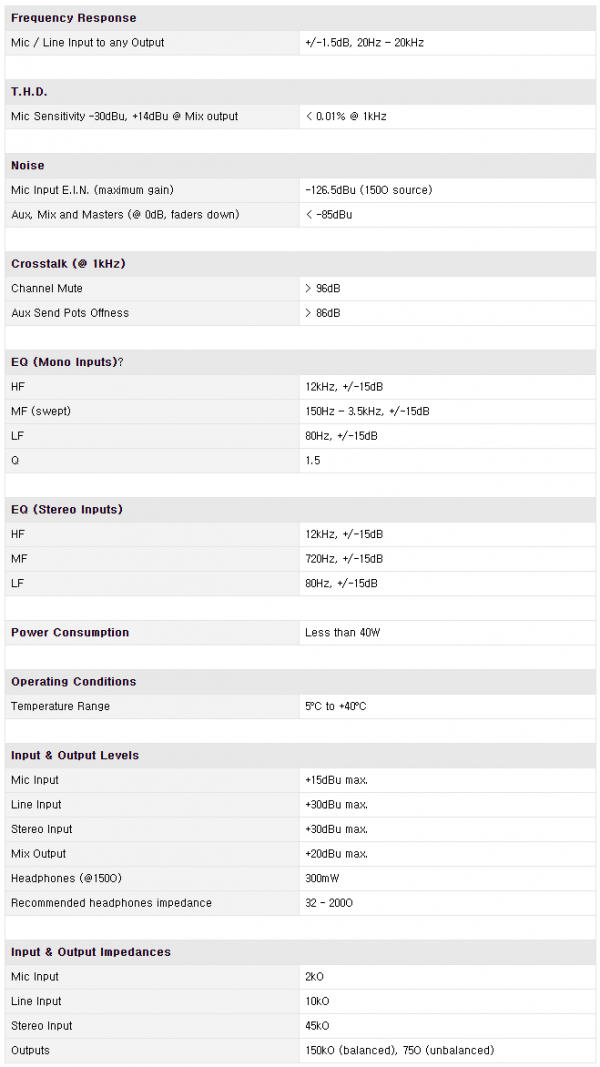The image size is (600, 1067).
Task: Click the Channel Mute row label
Action: point(47,289)
